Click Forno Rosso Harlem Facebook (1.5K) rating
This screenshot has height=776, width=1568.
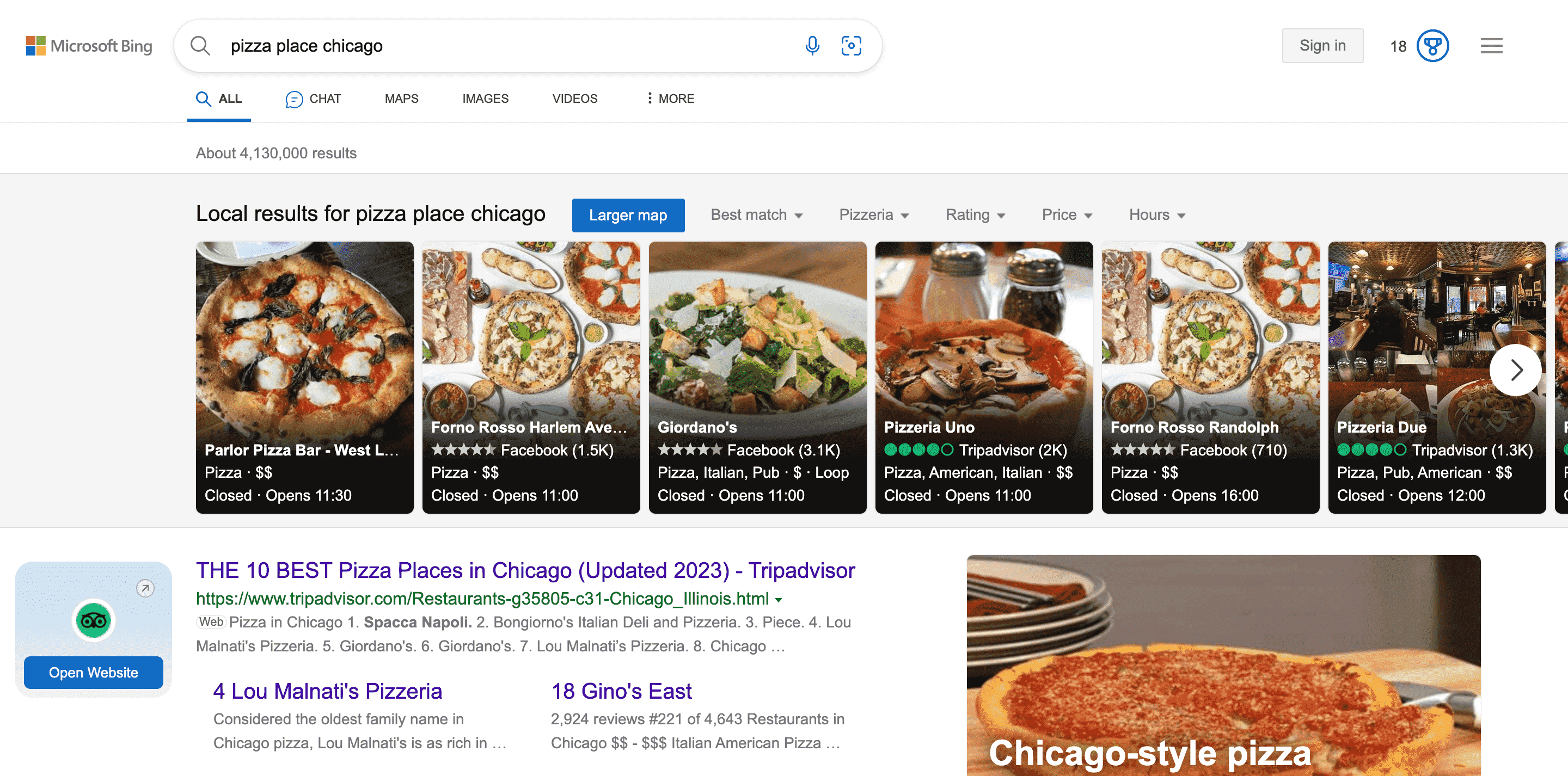(522, 450)
